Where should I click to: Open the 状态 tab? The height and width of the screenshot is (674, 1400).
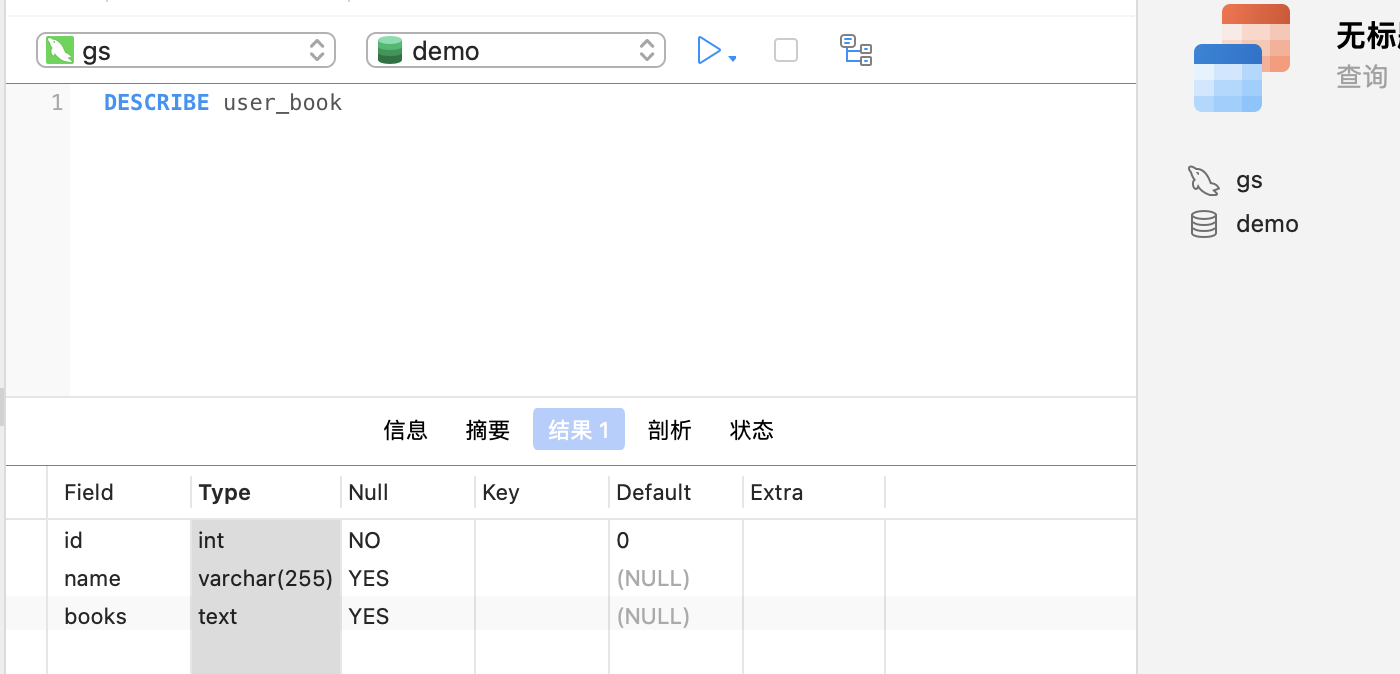pos(752,430)
